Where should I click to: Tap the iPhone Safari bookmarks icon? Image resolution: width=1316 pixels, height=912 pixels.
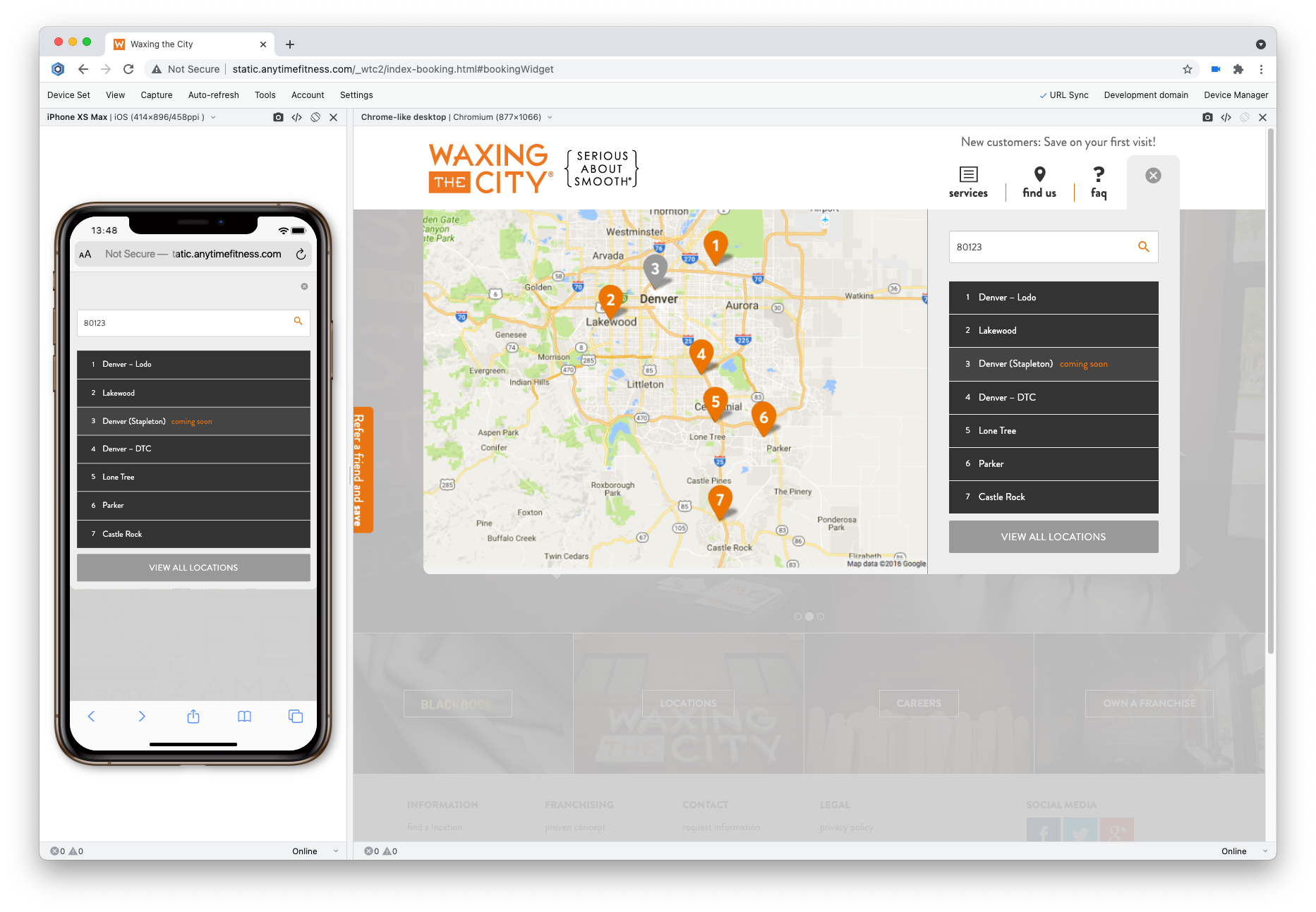tap(244, 717)
